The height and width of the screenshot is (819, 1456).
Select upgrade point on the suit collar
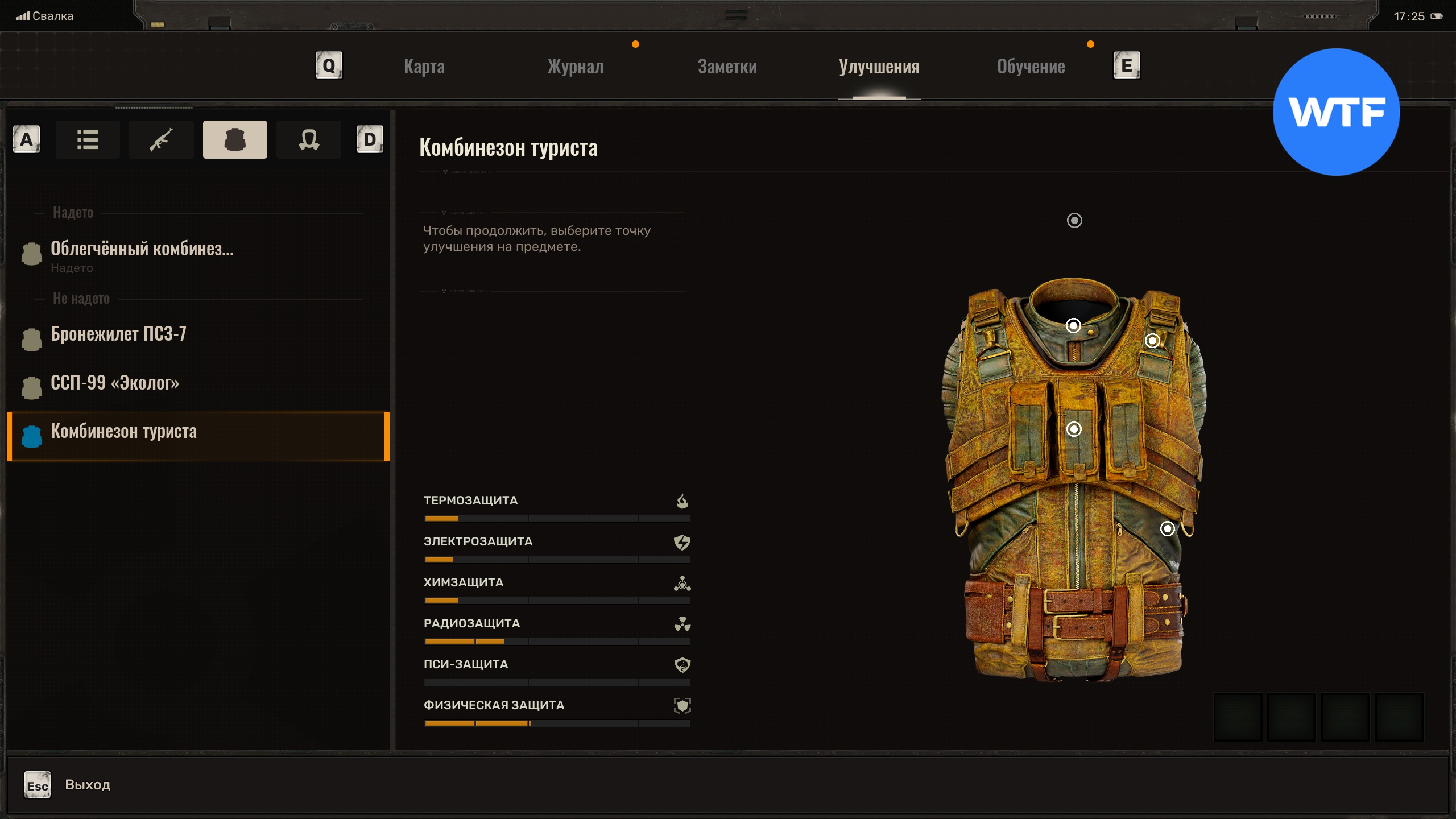coord(1073,325)
